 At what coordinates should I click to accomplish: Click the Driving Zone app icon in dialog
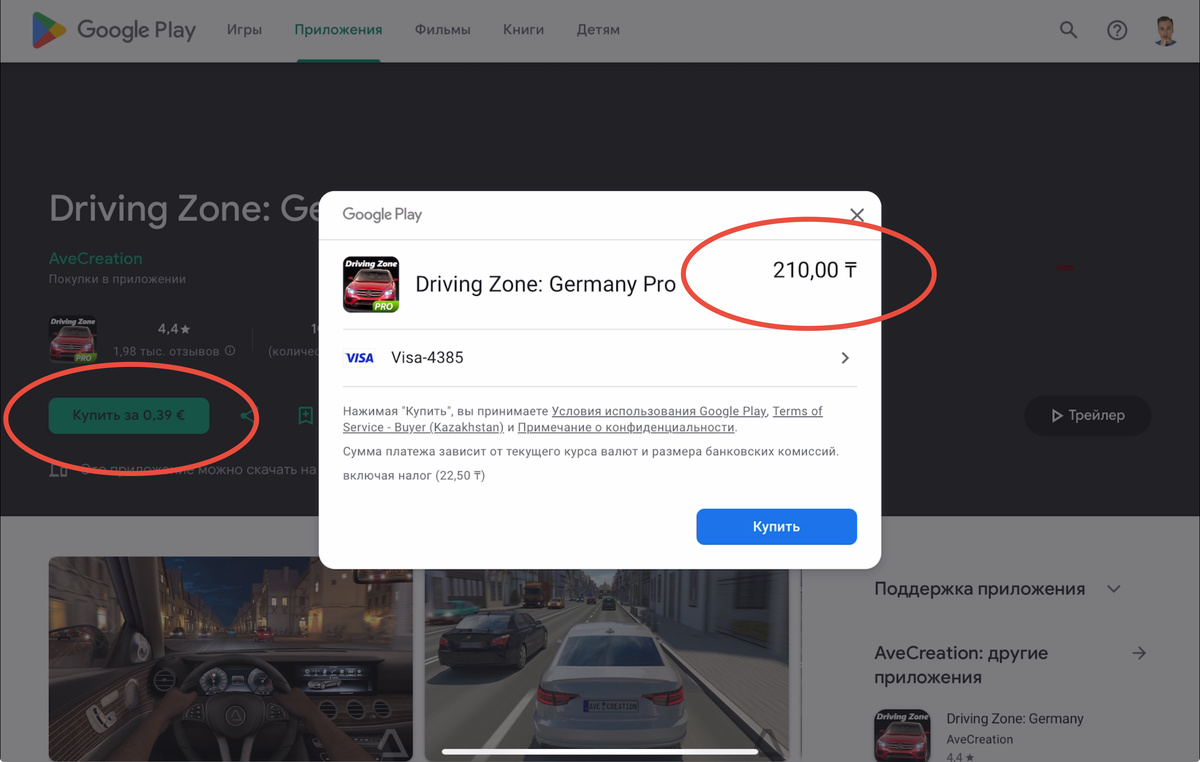371,284
